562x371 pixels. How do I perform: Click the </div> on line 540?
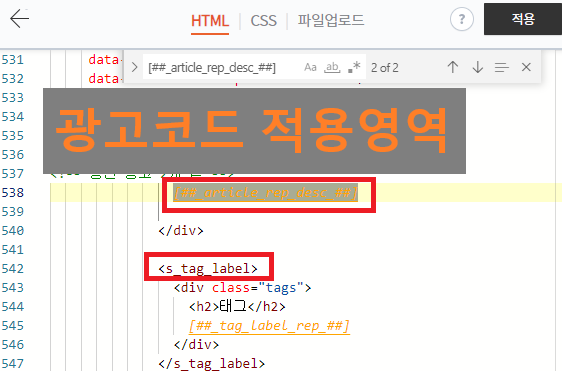coord(181,230)
